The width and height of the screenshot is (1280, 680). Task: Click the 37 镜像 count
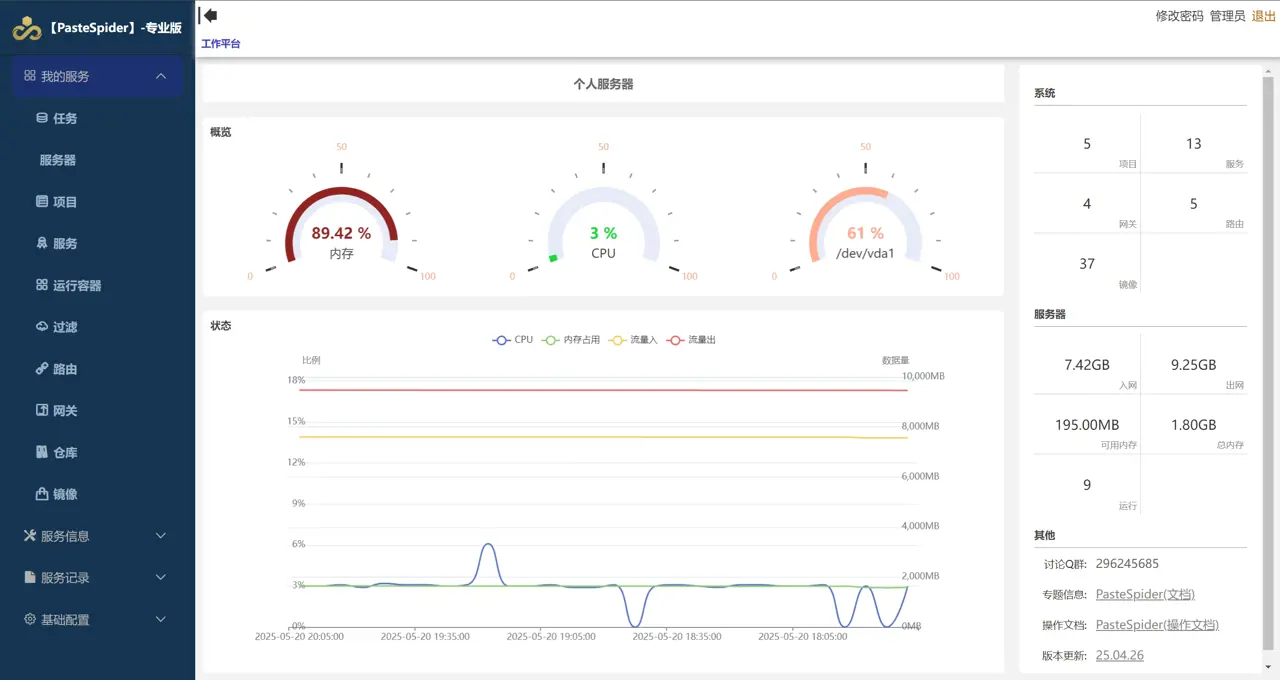point(1087,264)
